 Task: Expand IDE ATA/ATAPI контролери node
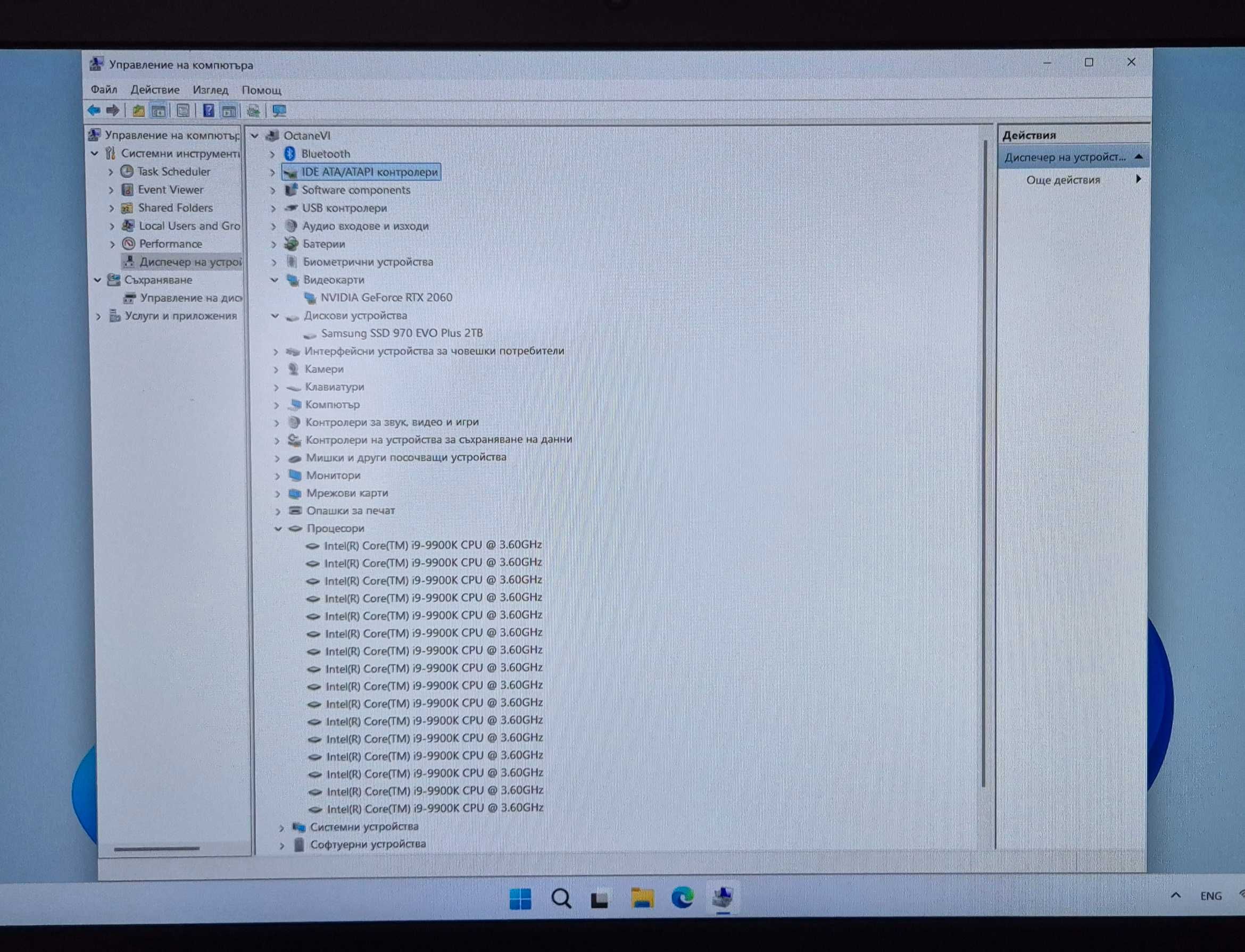[272, 172]
